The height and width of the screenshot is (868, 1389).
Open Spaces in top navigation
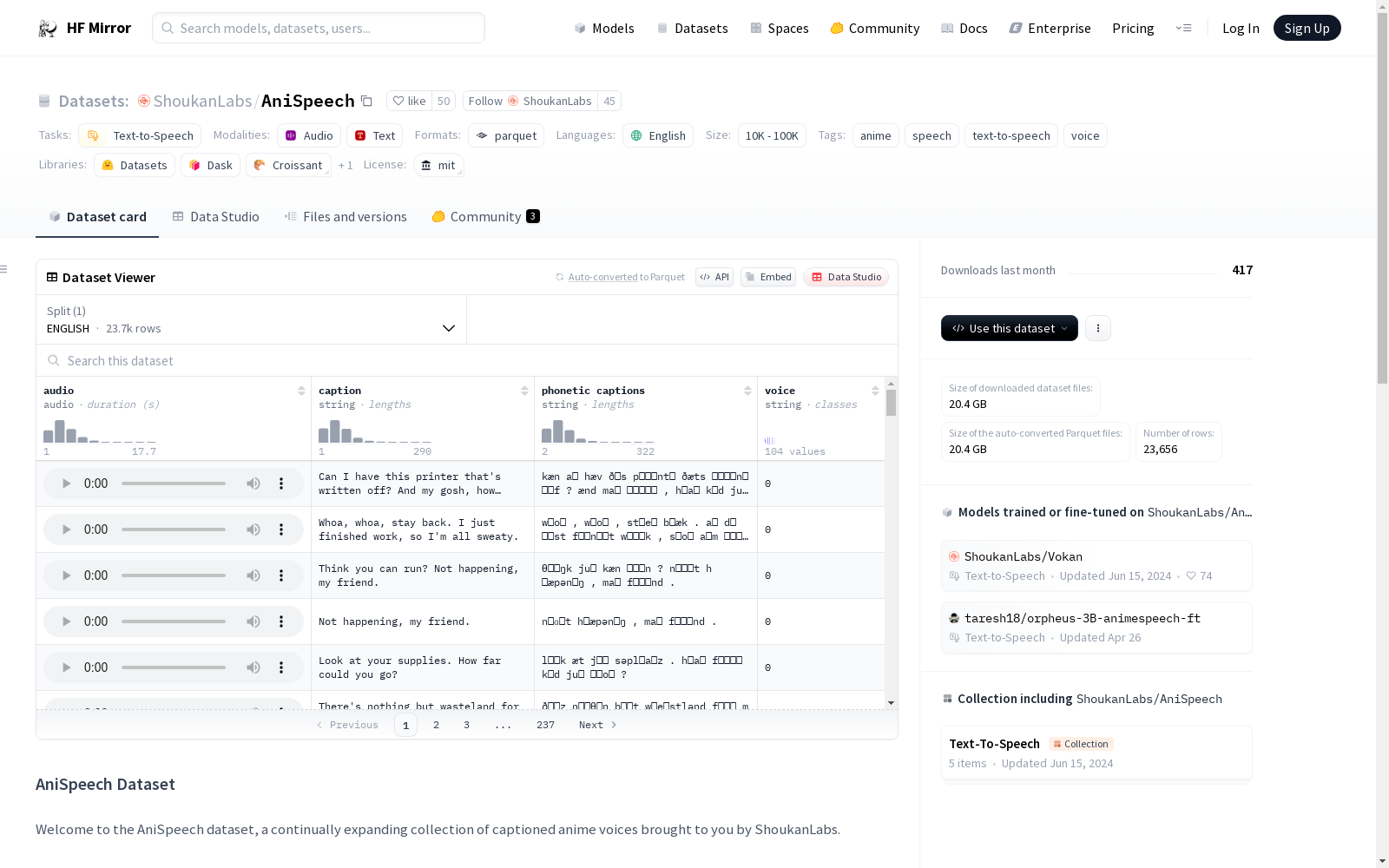(x=779, y=29)
